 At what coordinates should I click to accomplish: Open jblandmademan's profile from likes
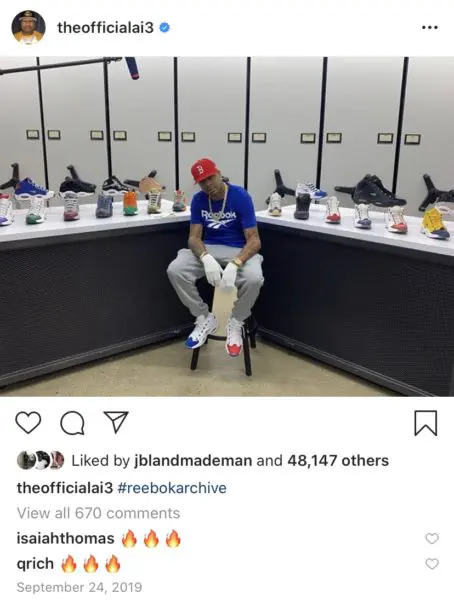(x=193, y=460)
